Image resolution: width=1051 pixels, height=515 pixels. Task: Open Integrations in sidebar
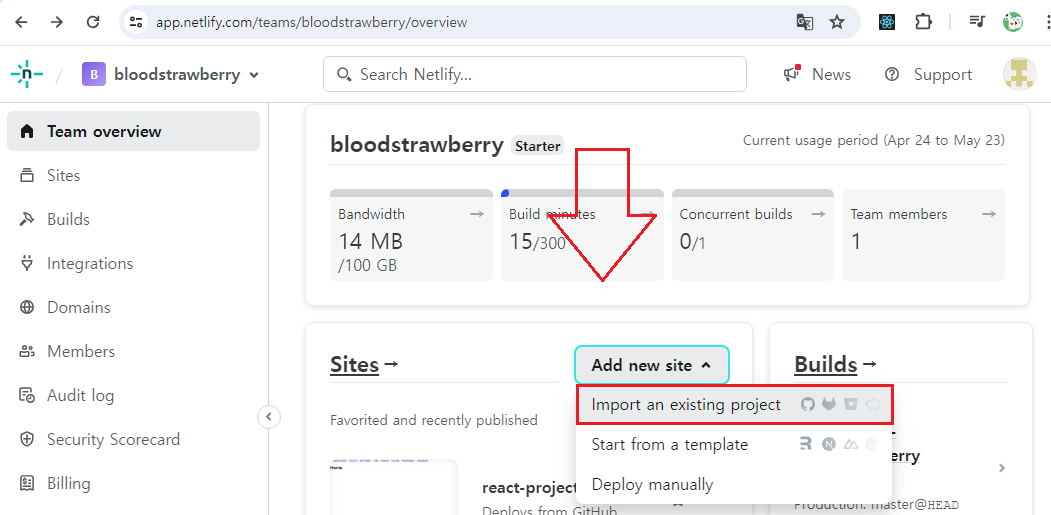coord(133,264)
